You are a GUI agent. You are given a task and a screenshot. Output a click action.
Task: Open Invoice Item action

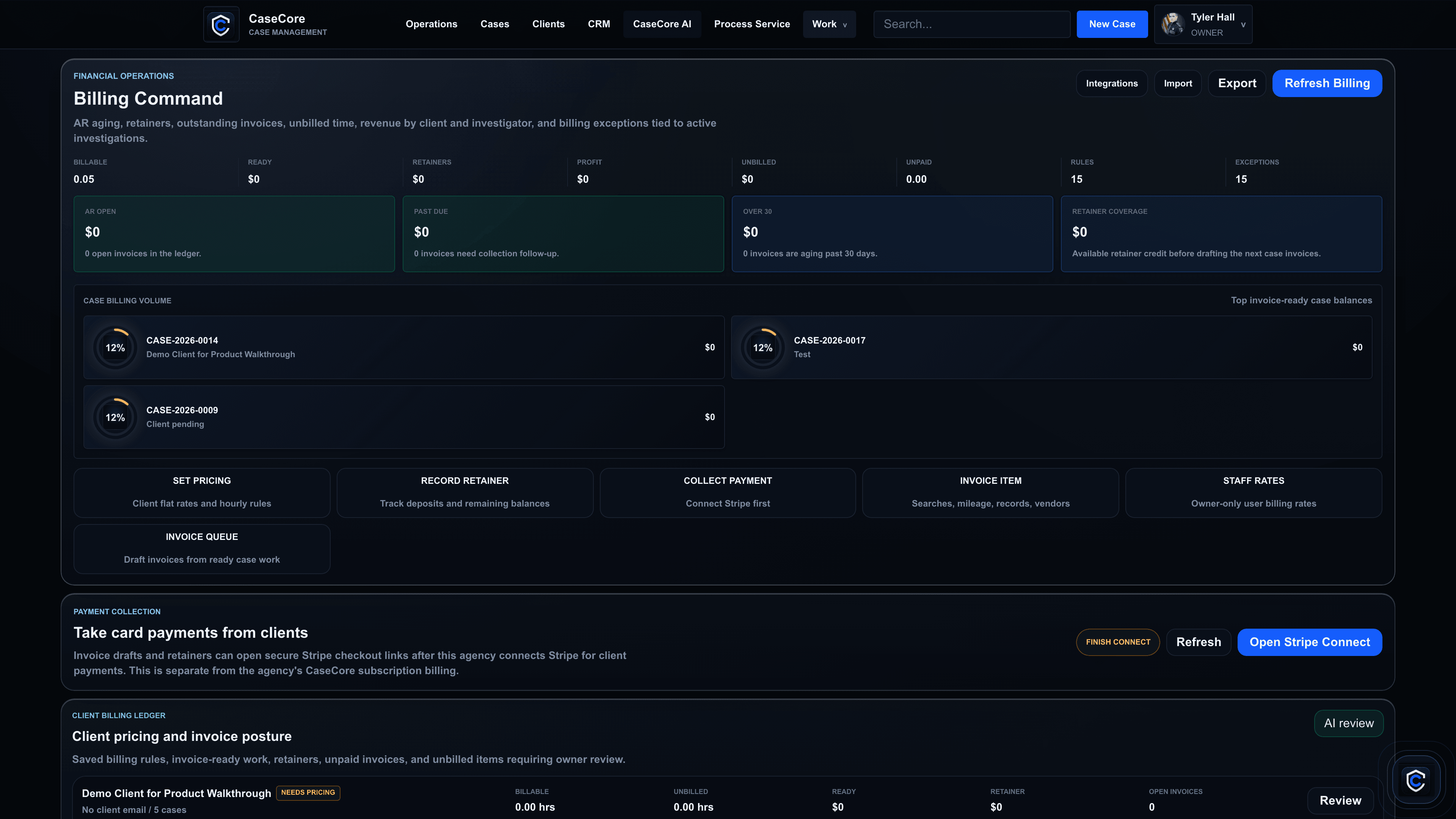(x=990, y=493)
